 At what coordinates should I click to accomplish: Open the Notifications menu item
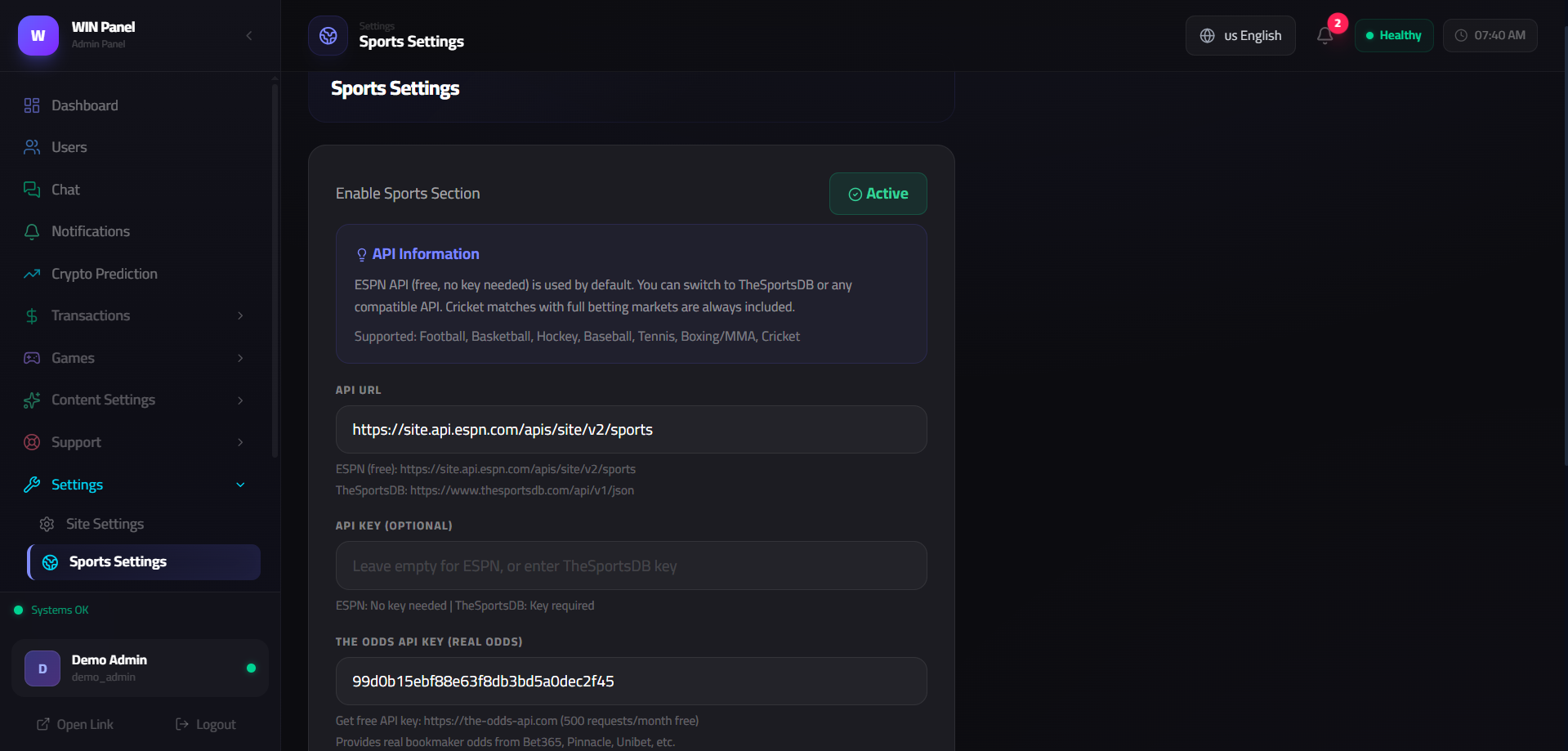[91, 231]
